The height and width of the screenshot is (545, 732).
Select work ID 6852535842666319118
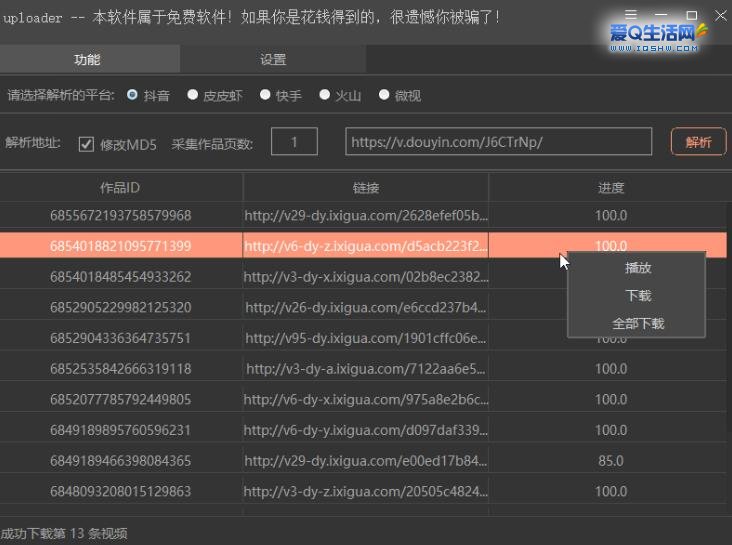[x=120, y=368]
